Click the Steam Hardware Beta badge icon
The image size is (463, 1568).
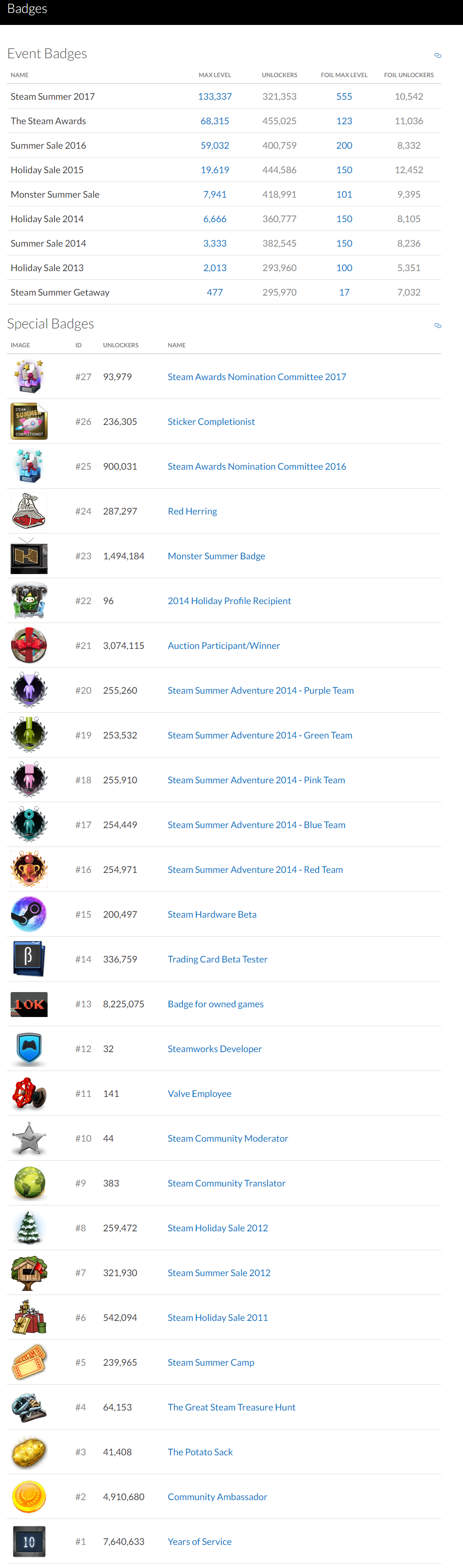click(x=29, y=914)
